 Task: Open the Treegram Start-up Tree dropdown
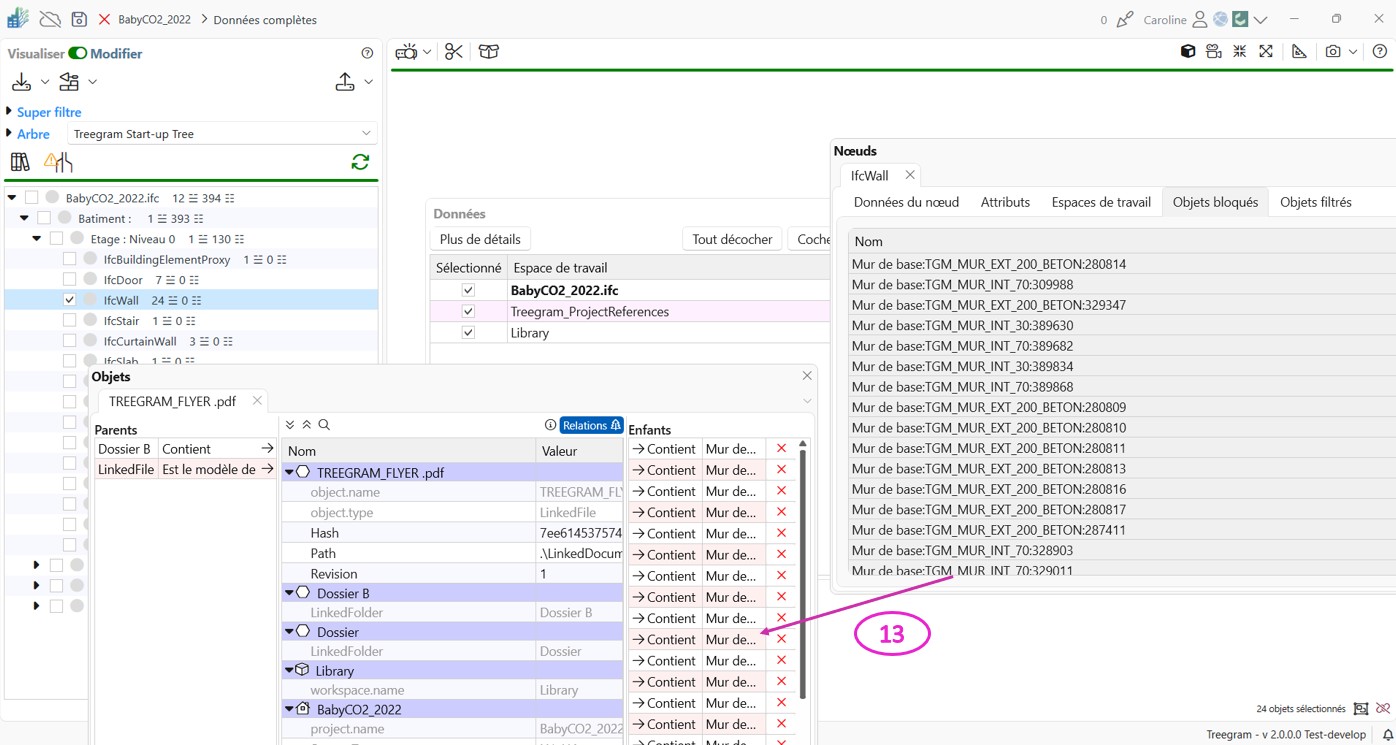221,134
